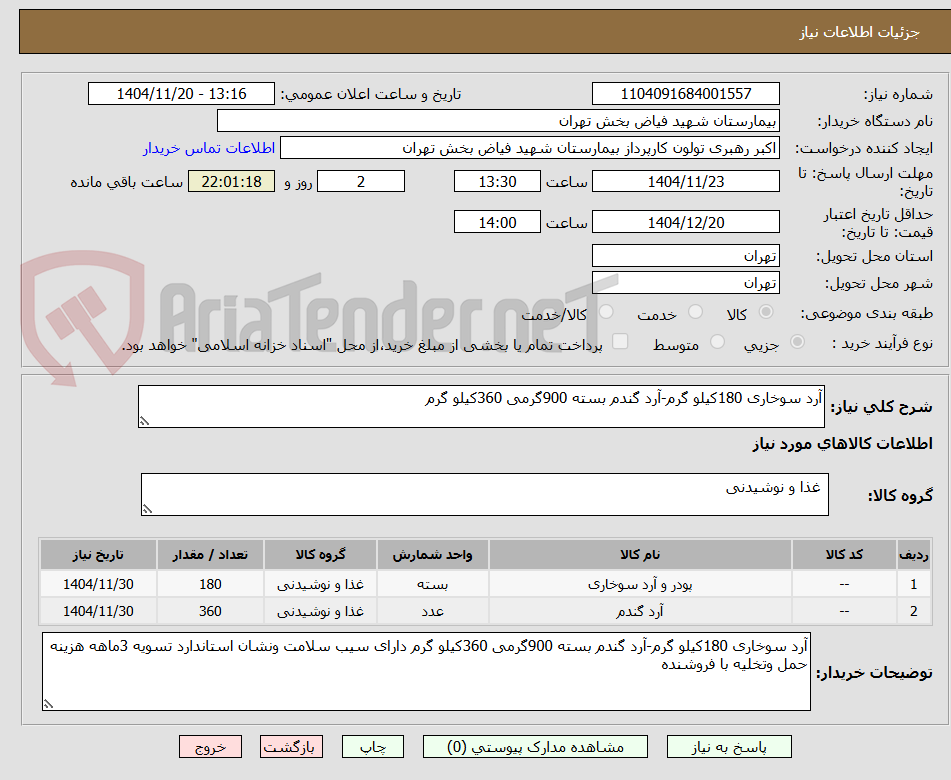Click the countdown timer 22:01:18

[x=231, y=181]
